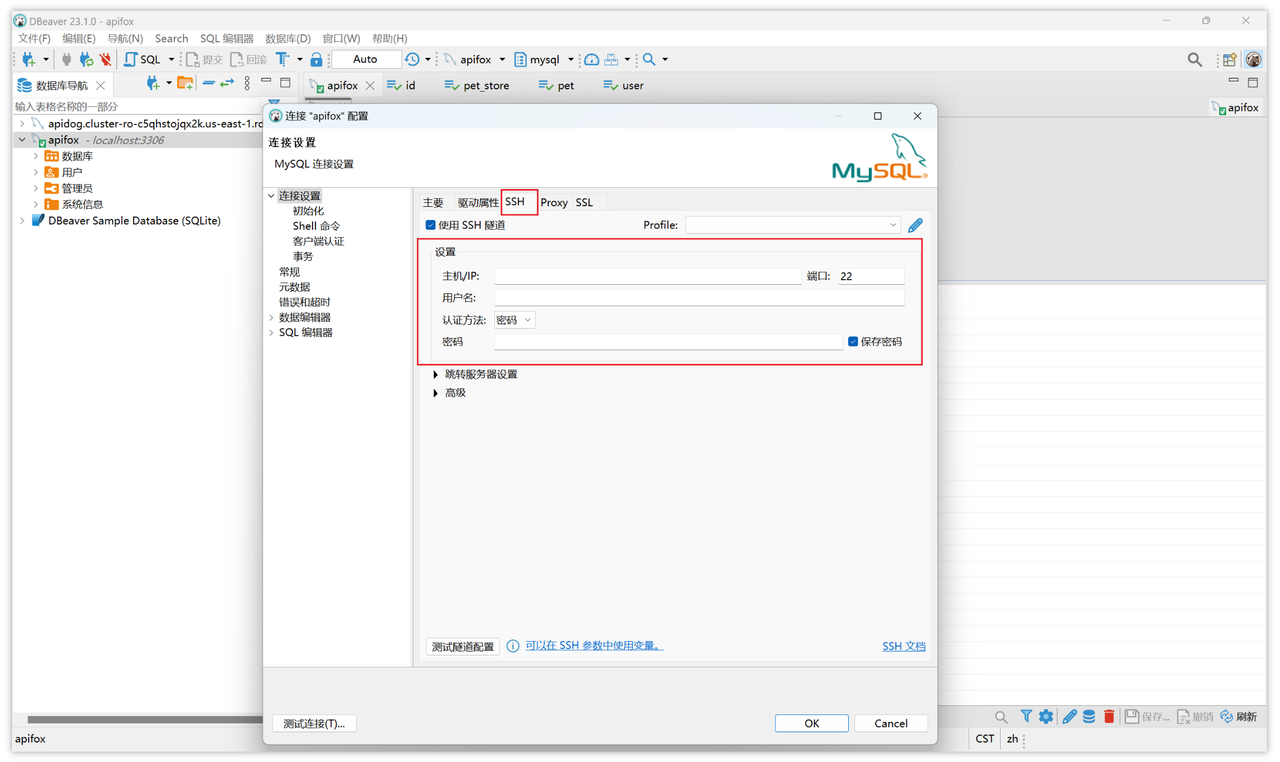Open the 文件(F) menu
1280x762 pixels.
[34, 38]
